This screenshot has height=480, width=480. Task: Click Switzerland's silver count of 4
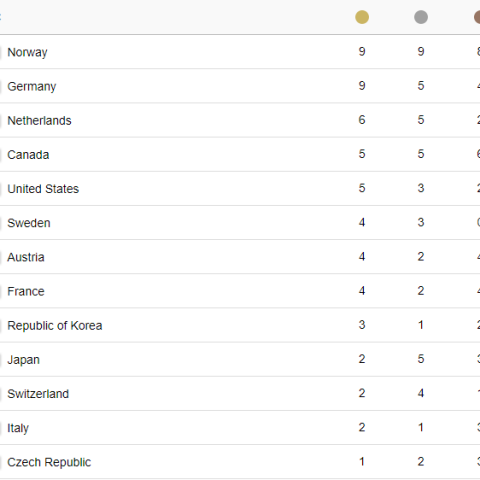coord(421,393)
